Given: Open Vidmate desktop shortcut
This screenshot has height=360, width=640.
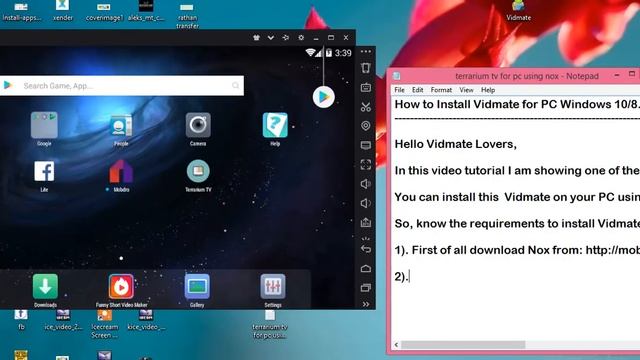Looking at the screenshot, I should [518, 11].
